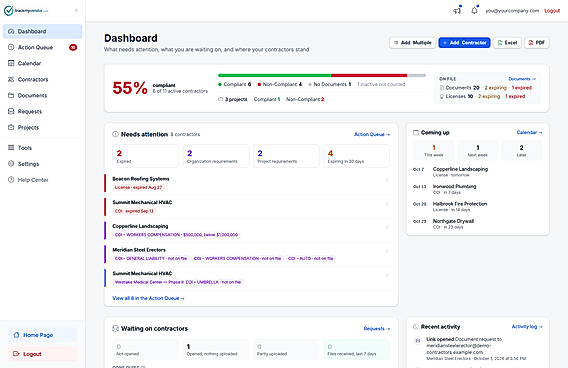Export dashboard to PDF

[536, 43]
